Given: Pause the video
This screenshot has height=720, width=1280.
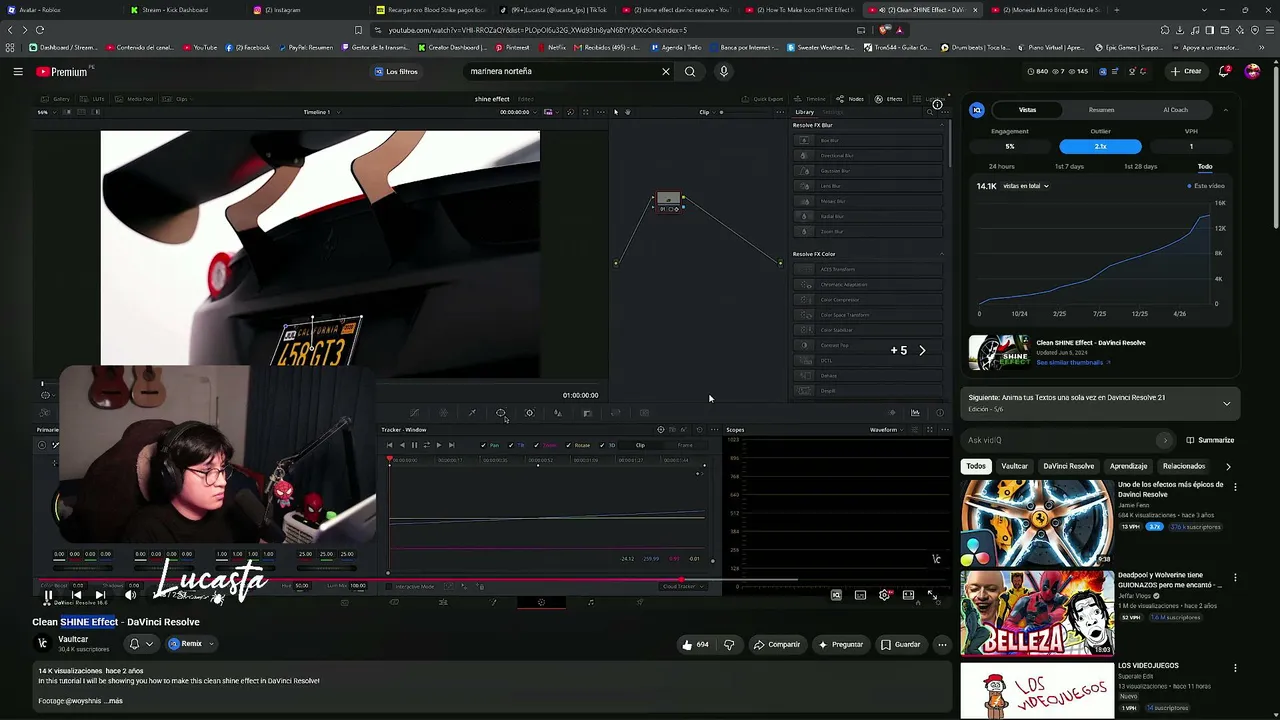Looking at the screenshot, I should pos(48,595).
